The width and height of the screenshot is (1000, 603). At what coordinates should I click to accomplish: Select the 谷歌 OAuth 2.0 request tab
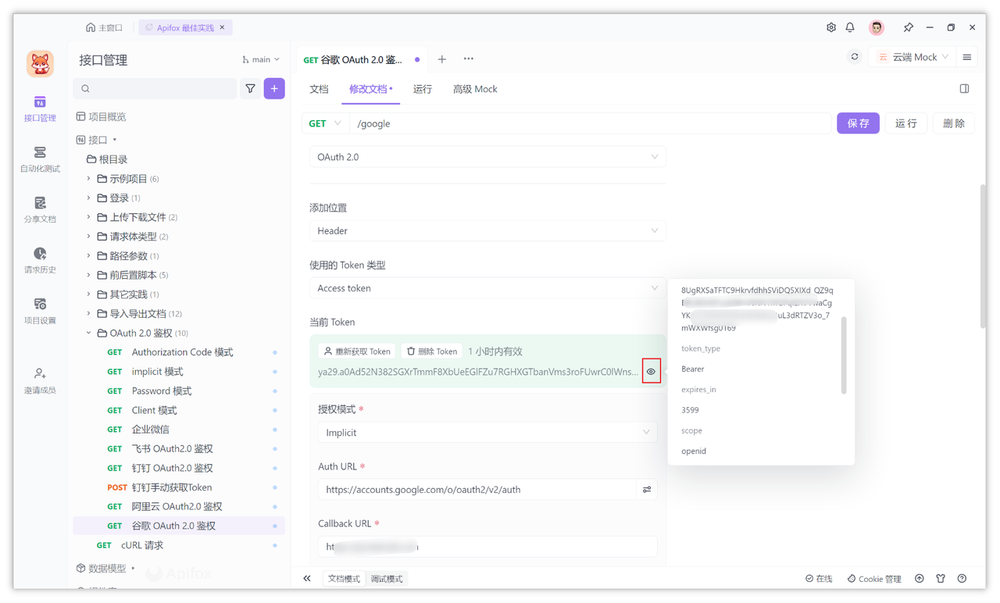pos(361,59)
